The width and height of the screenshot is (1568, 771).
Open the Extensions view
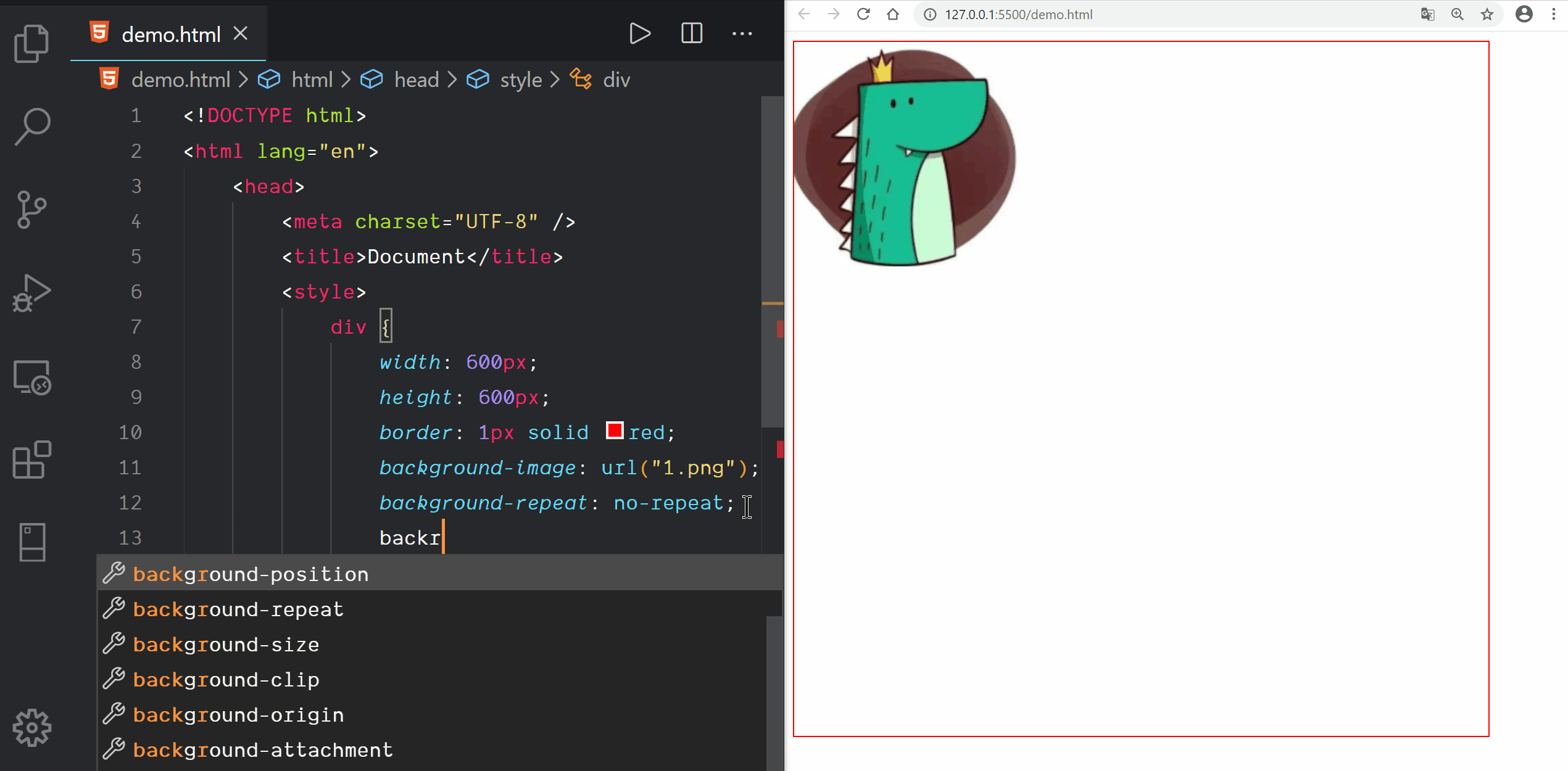click(31, 460)
